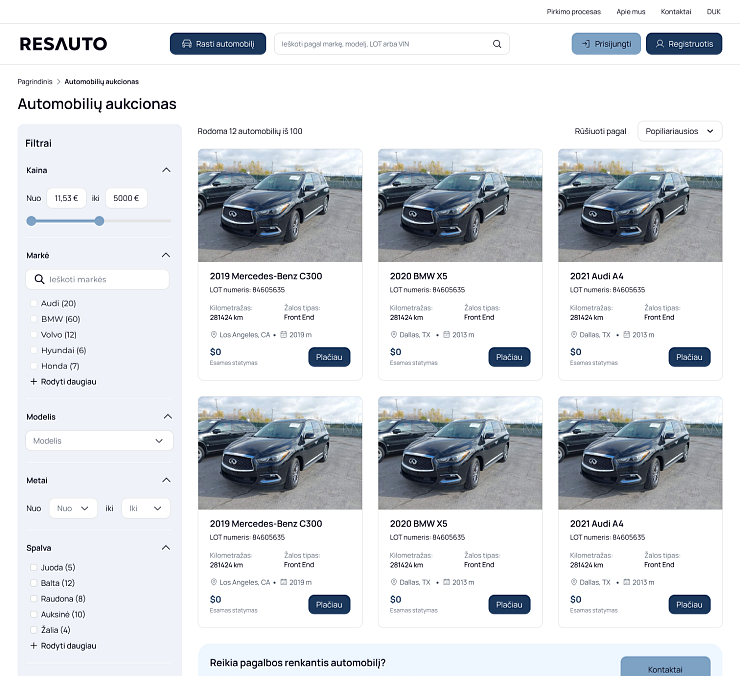Click the bottom 2019 Mercedes-Benz C300 title
Image resolution: width=740 pixels, height=676 pixels.
[x=266, y=524]
